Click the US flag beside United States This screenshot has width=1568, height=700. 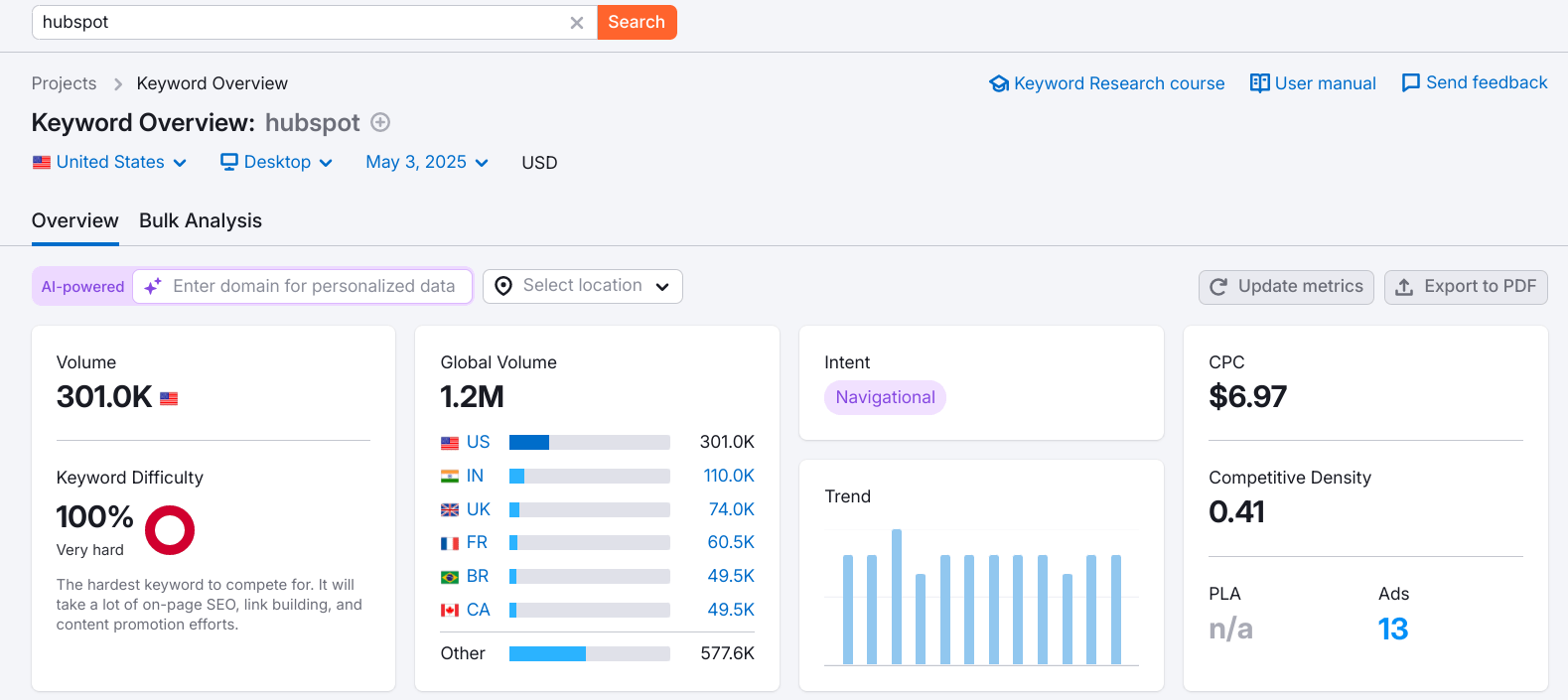tap(42, 162)
